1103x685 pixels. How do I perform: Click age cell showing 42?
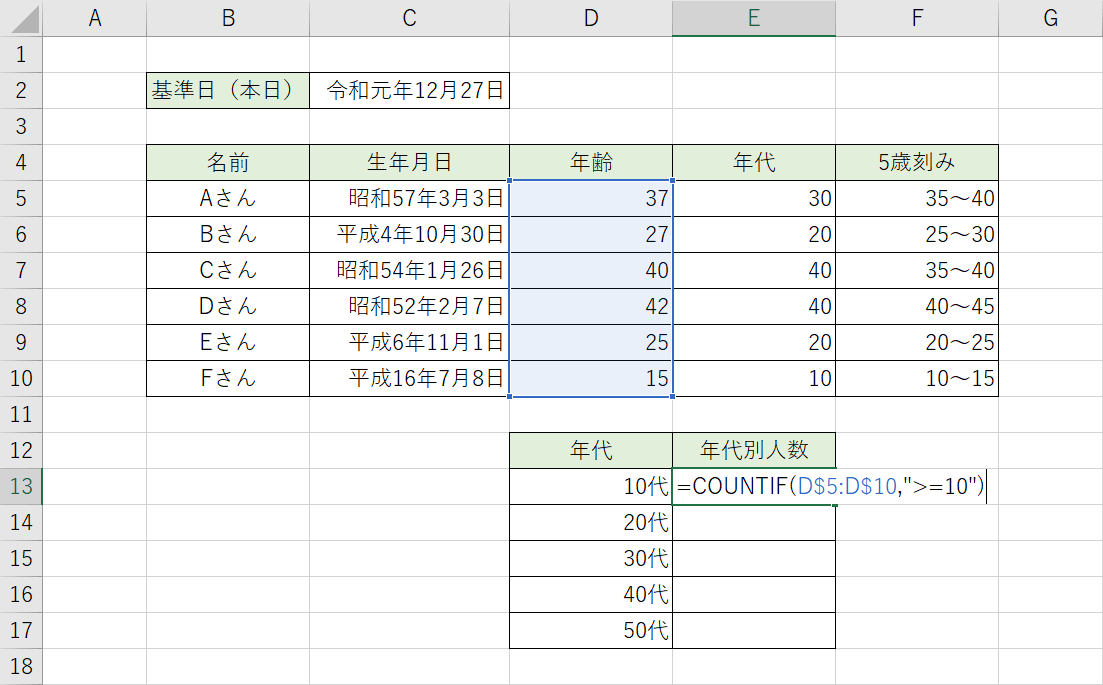click(591, 306)
